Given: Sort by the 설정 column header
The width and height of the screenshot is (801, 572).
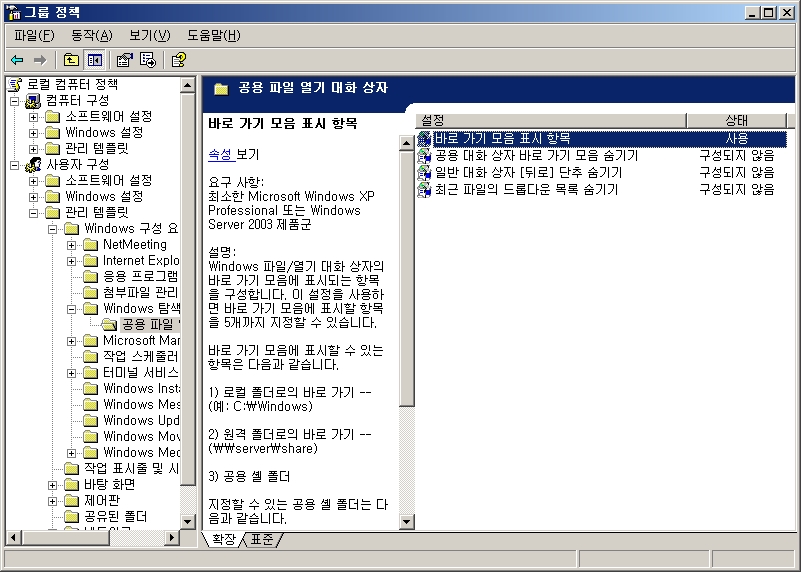Looking at the screenshot, I should (x=551, y=121).
